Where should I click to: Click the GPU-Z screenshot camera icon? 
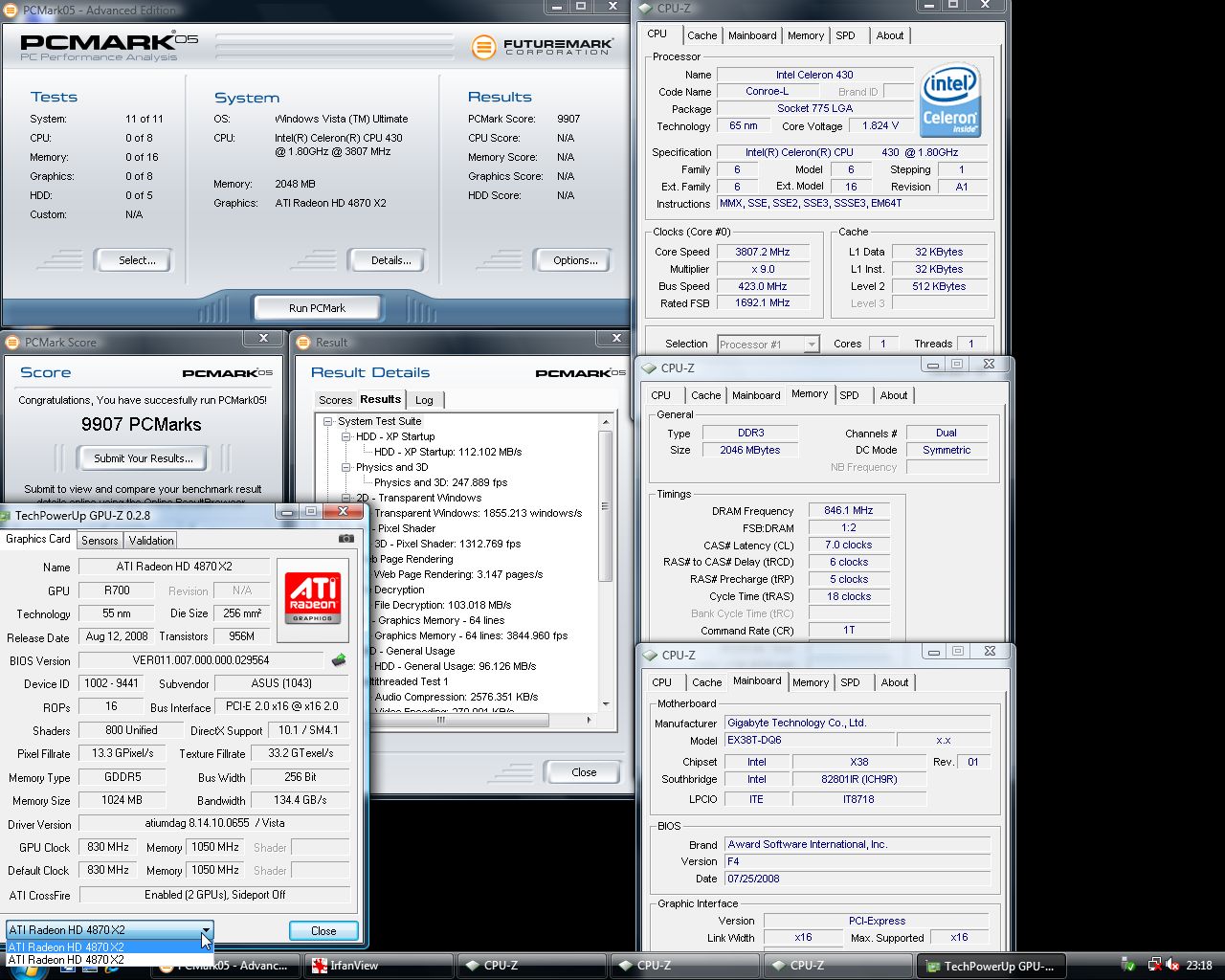click(x=345, y=539)
